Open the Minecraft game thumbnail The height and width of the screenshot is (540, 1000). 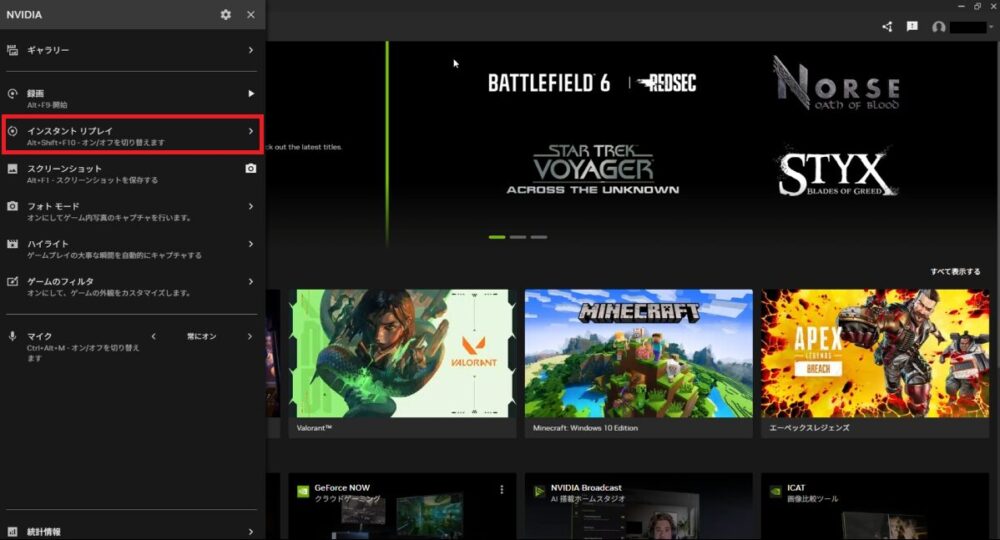coord(638,353)
